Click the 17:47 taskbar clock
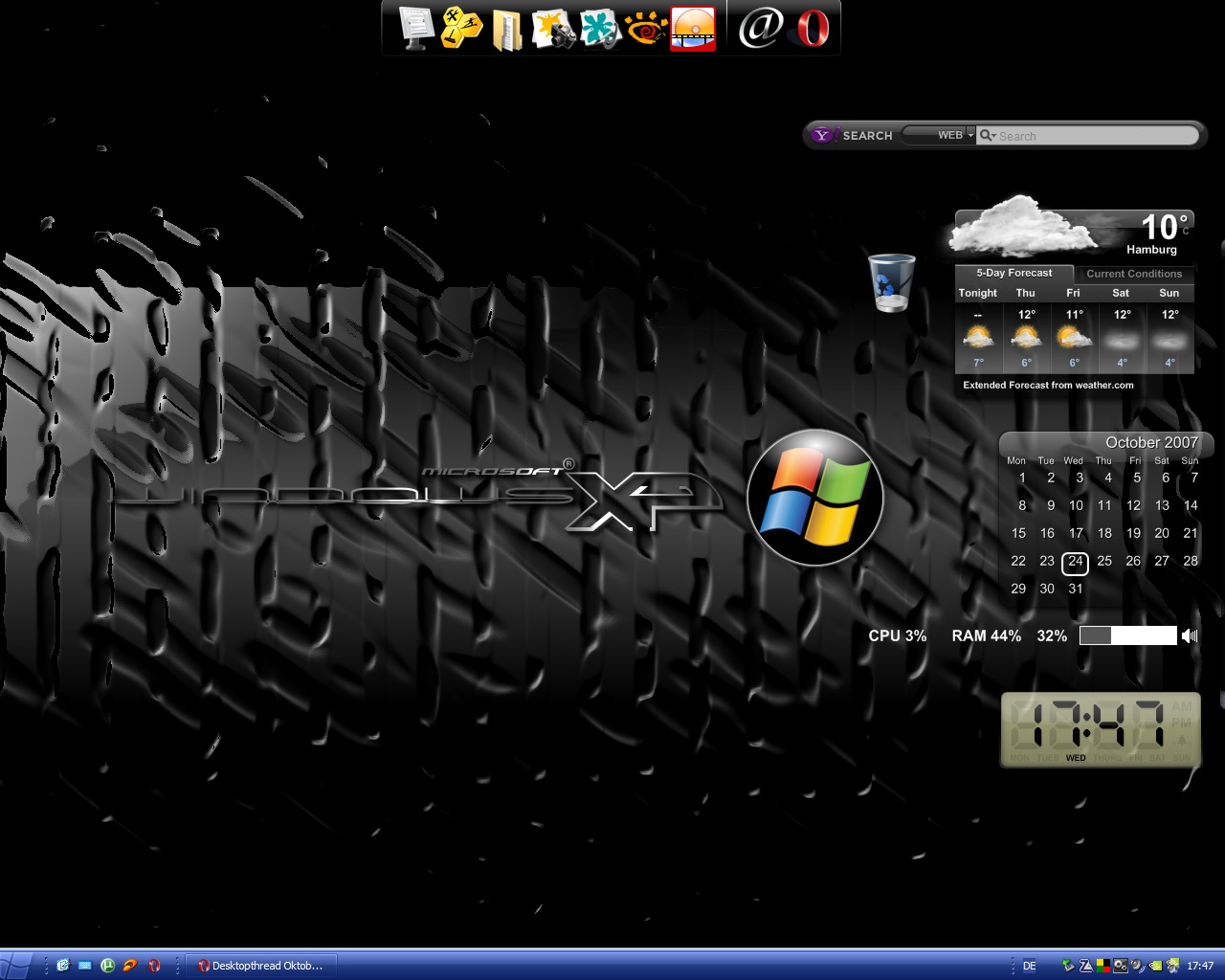Screen dimensions: 1225x980 point(1200,966)
